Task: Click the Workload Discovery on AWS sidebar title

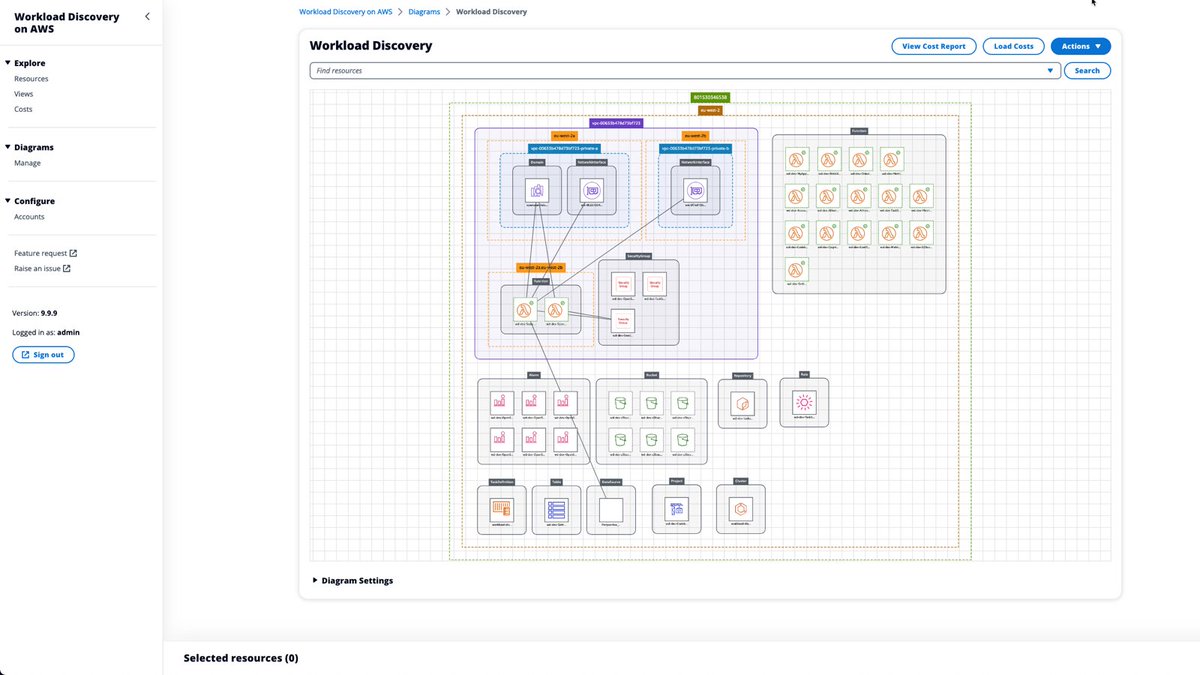Action: click(x=66, y=23)
